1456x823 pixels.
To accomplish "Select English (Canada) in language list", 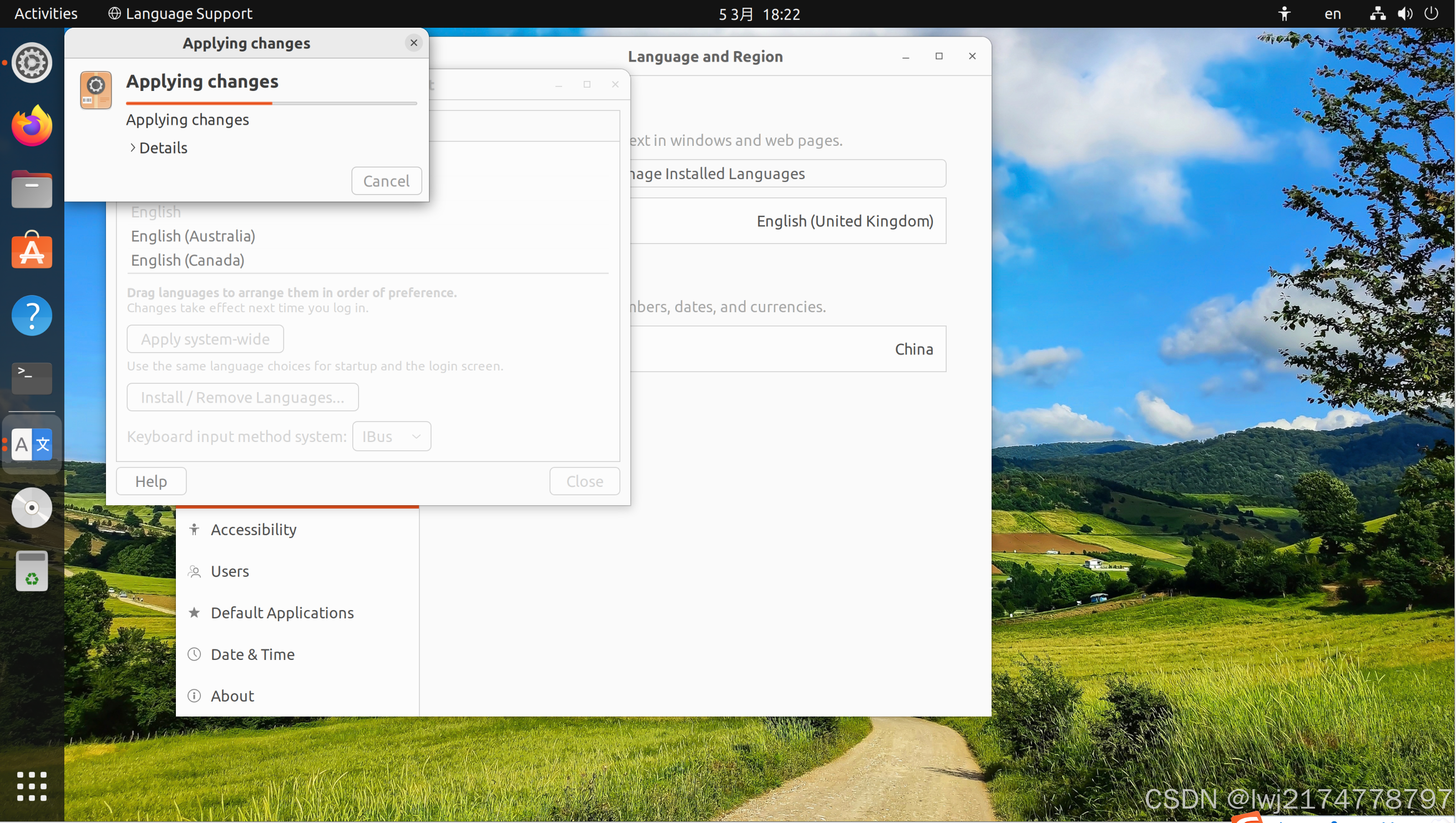I will 188,260.
